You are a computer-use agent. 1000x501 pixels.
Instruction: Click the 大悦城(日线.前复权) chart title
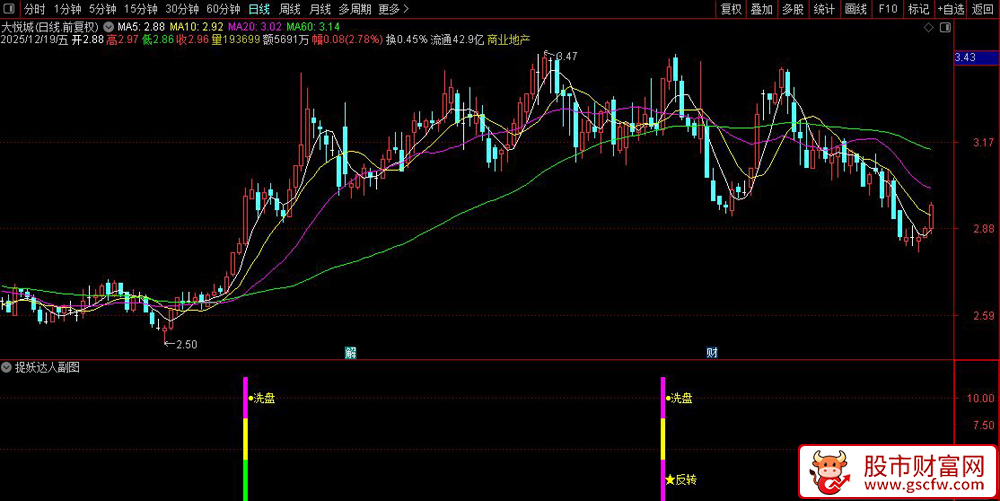coord(50,27)
